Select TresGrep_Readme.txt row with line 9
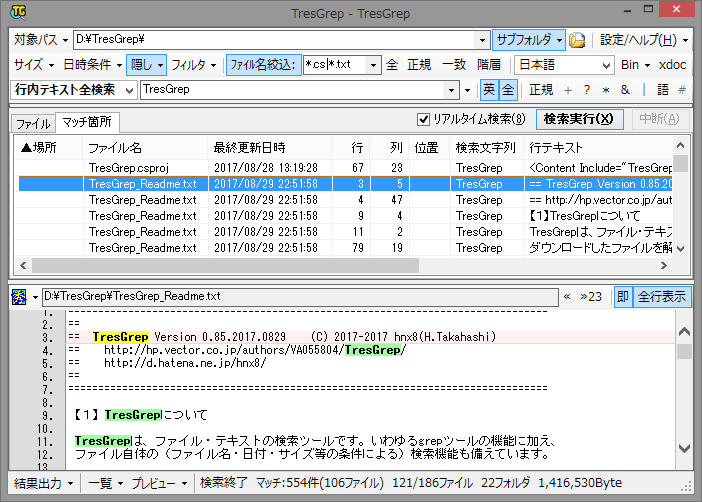The height and width of the screenshot is (502, 702). pos(344,216)
